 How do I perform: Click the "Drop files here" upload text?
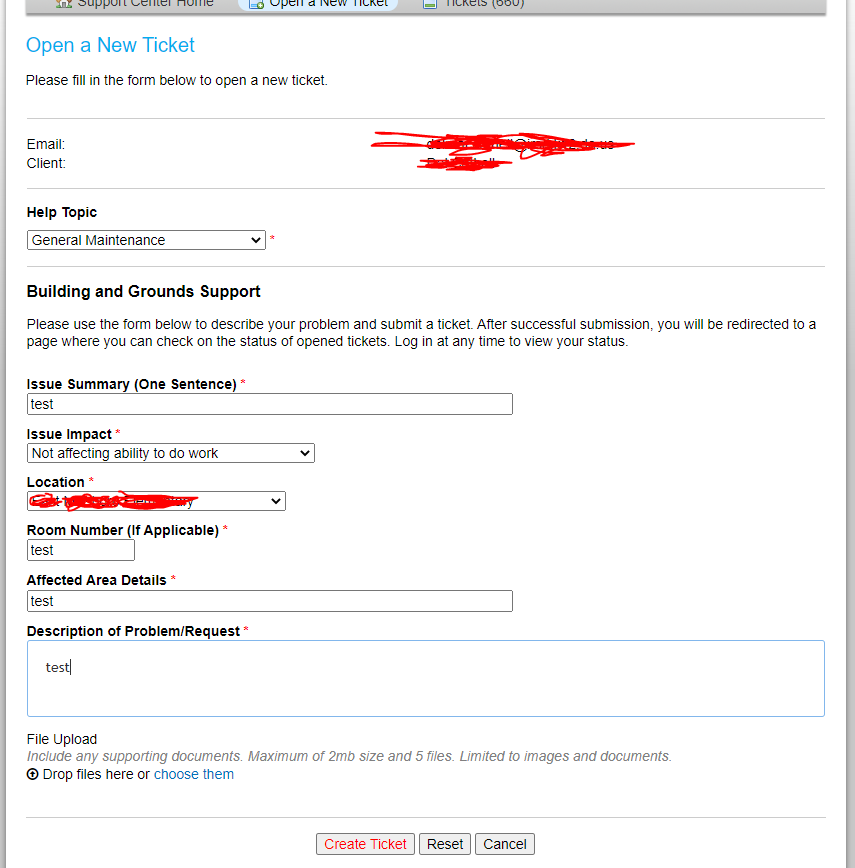[95, 774]
